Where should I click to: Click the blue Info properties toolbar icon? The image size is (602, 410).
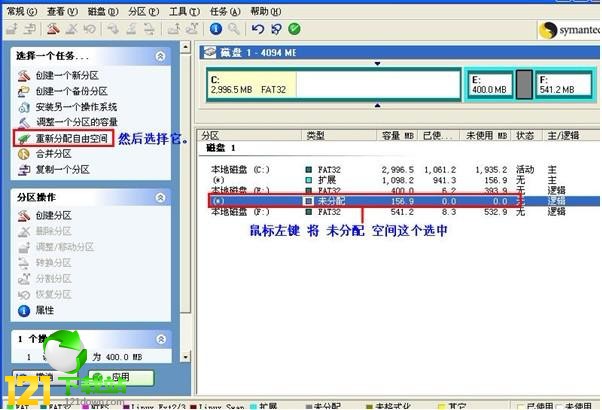(216, 29)
